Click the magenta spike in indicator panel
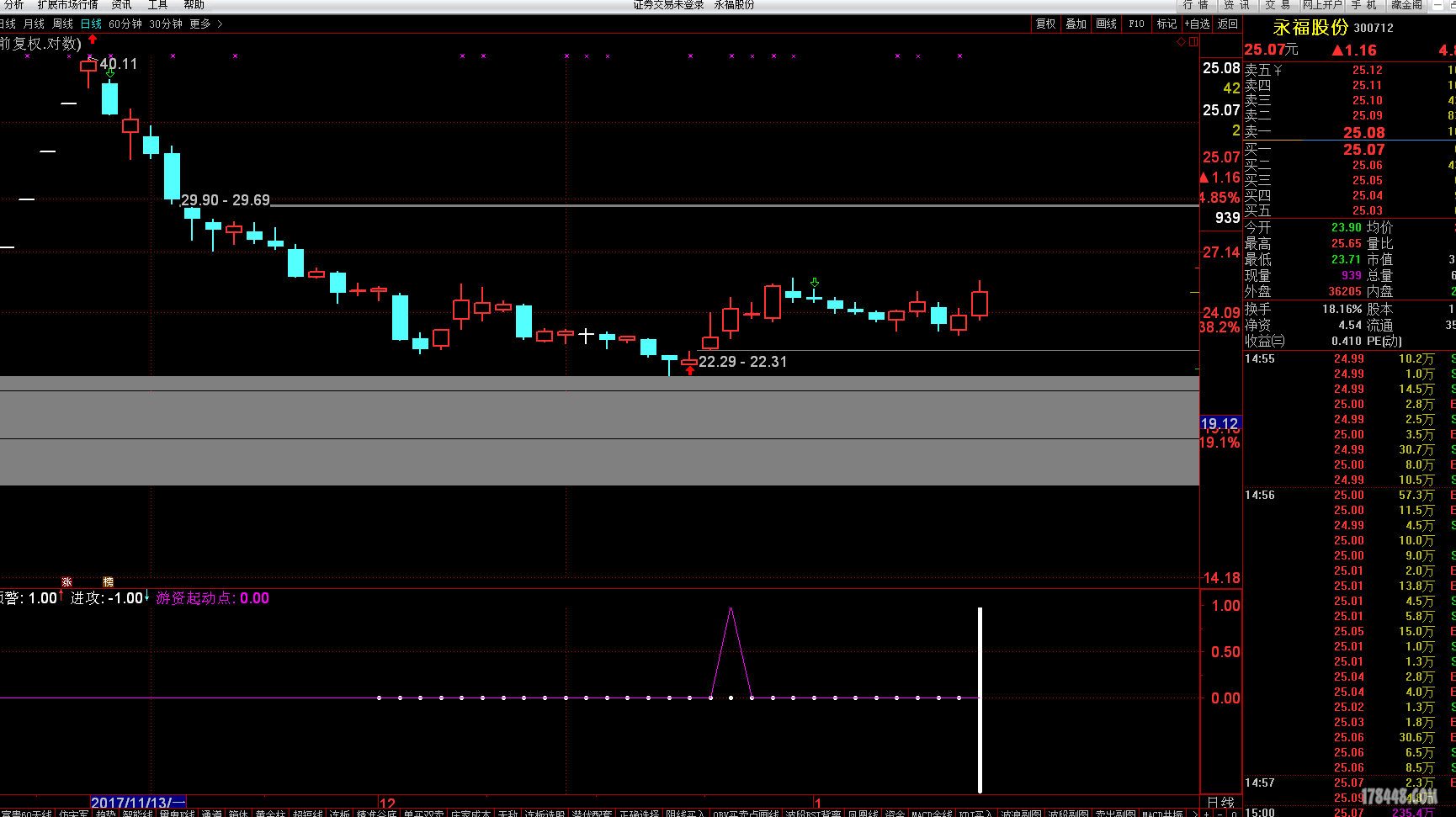The width and height of the screenshot is (1456, 817). [x=731, y=652]
